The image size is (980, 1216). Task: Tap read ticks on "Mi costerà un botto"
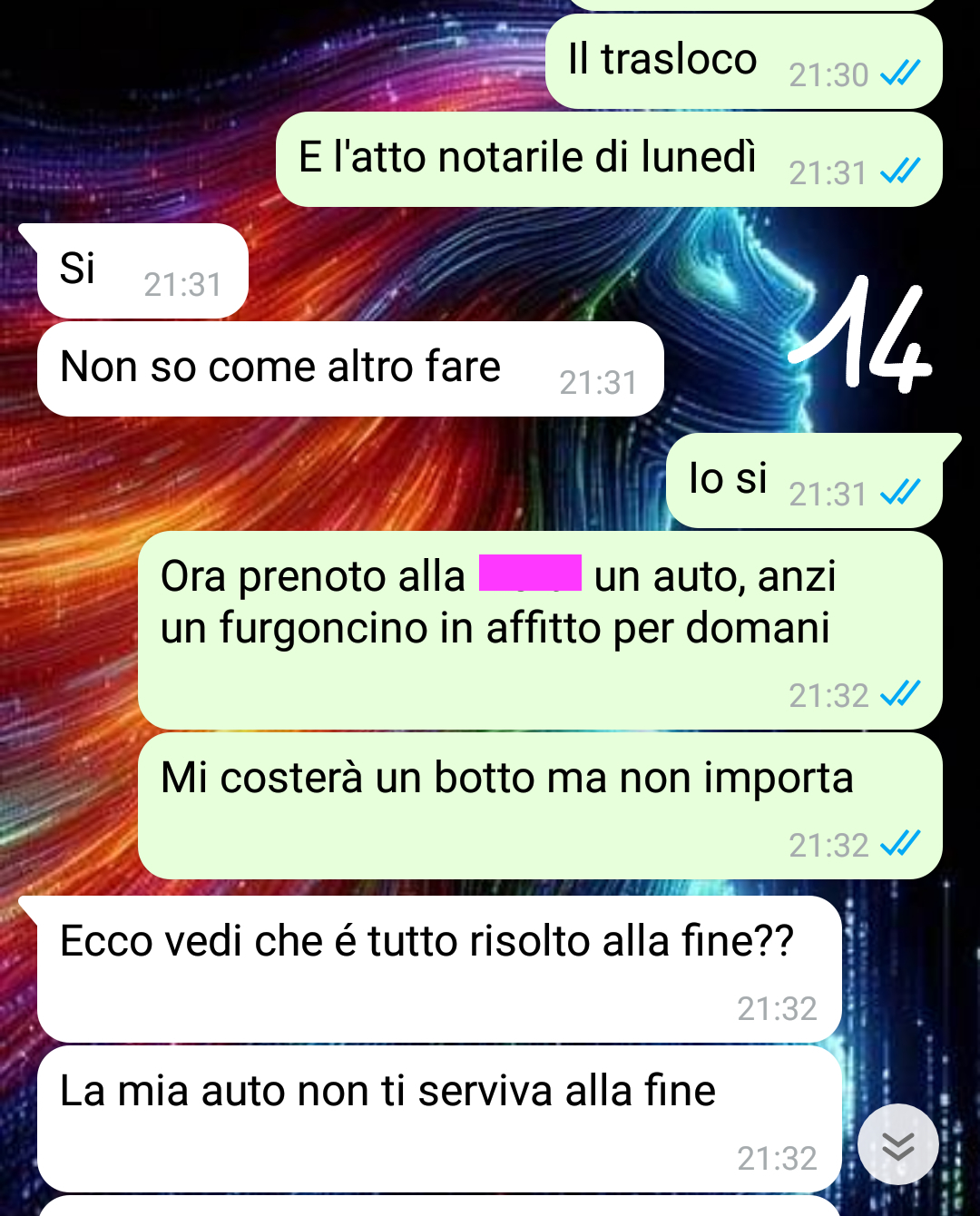click(x=900, y=844)
